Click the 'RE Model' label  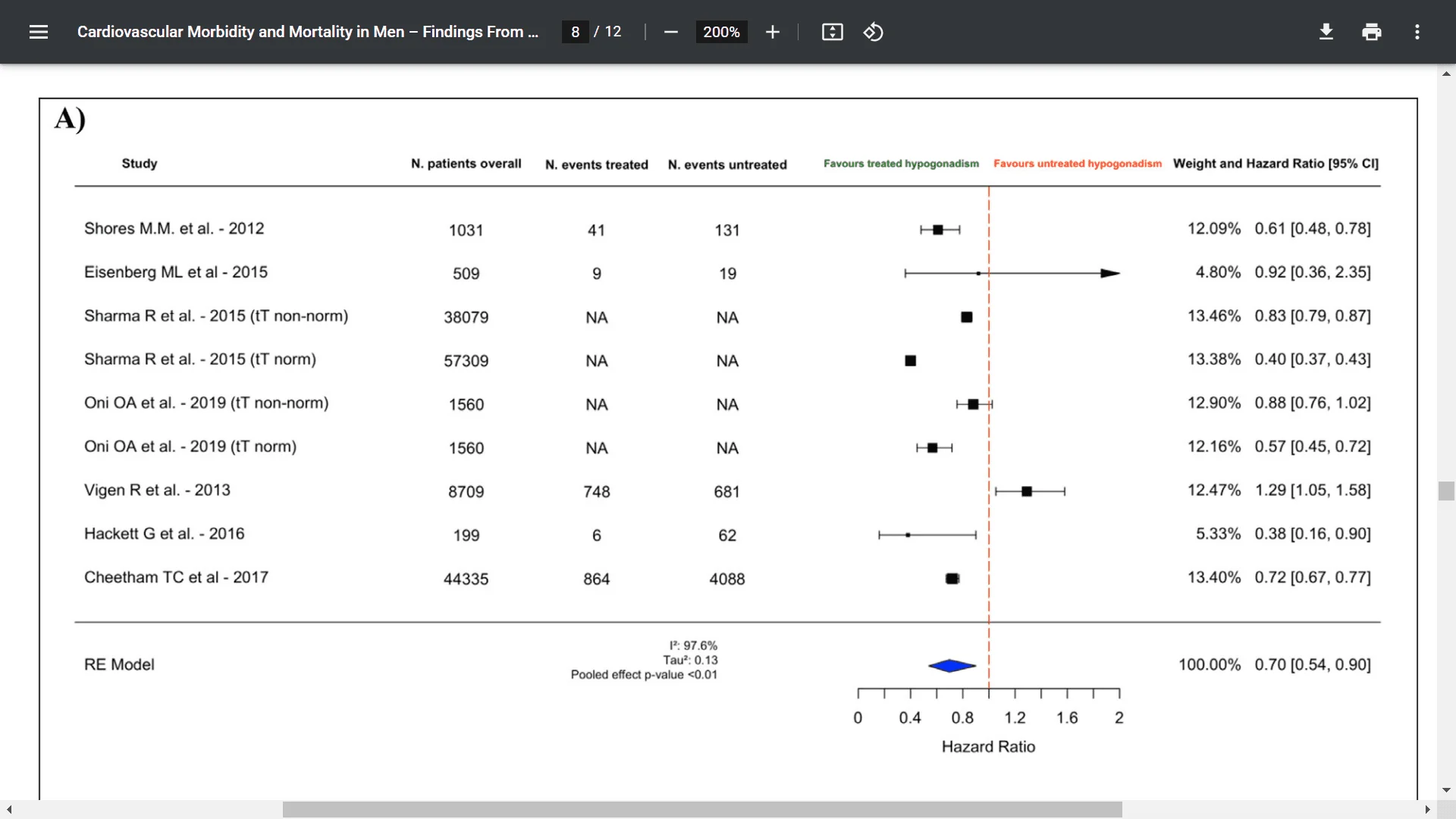click(x=119, y=665)
